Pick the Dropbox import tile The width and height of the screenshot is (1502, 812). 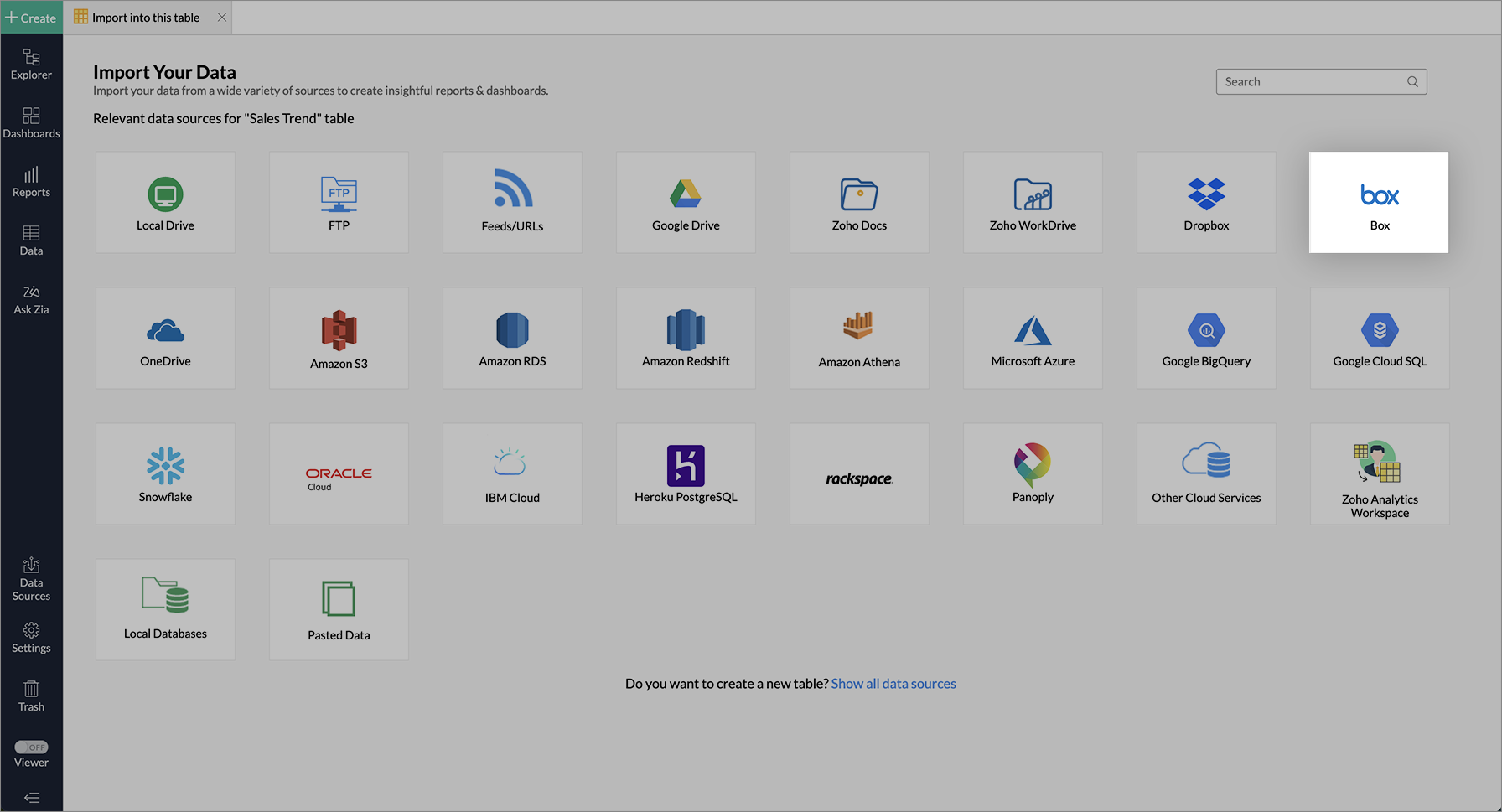(1206, 202)
